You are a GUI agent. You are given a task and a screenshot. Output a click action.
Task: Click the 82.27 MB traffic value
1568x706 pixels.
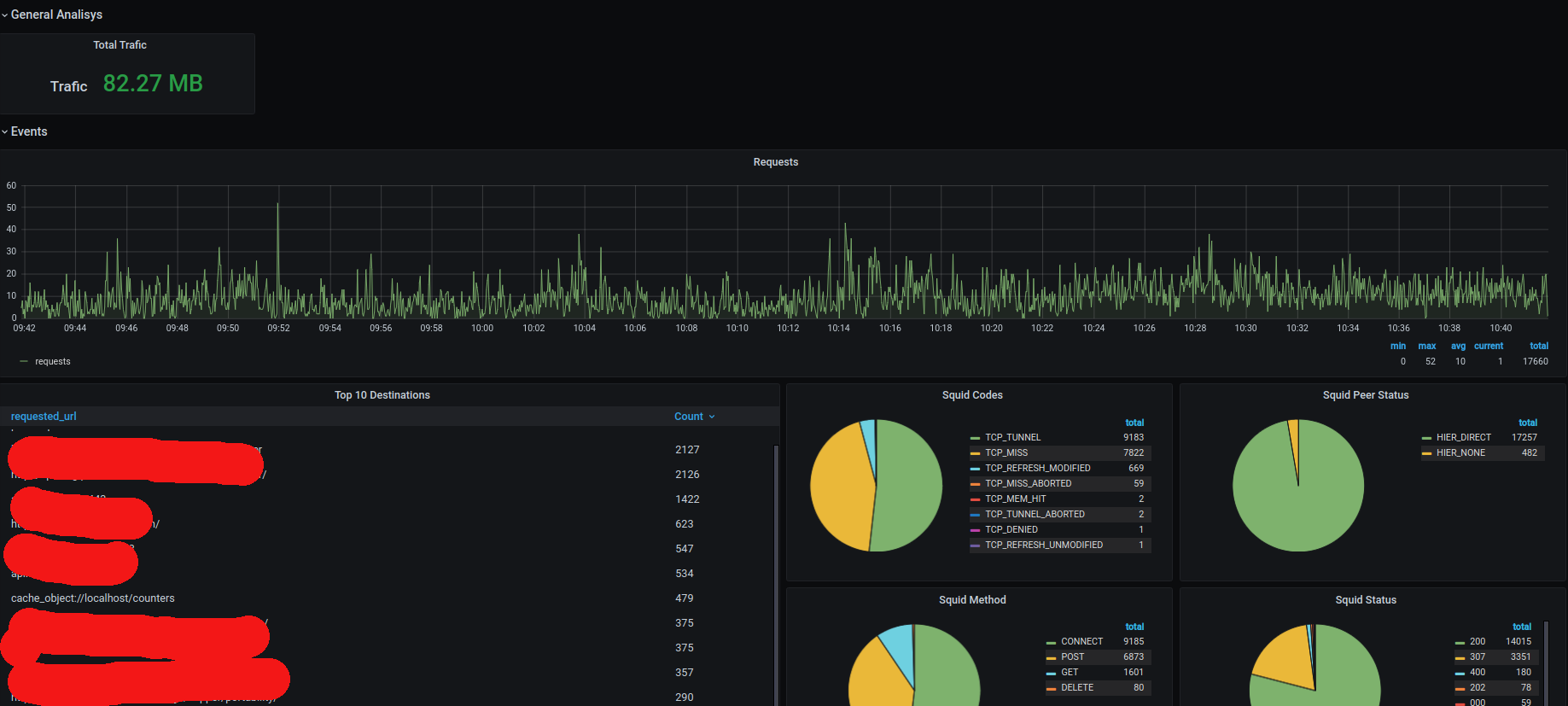pyautogui.click(x=153, y=84)
